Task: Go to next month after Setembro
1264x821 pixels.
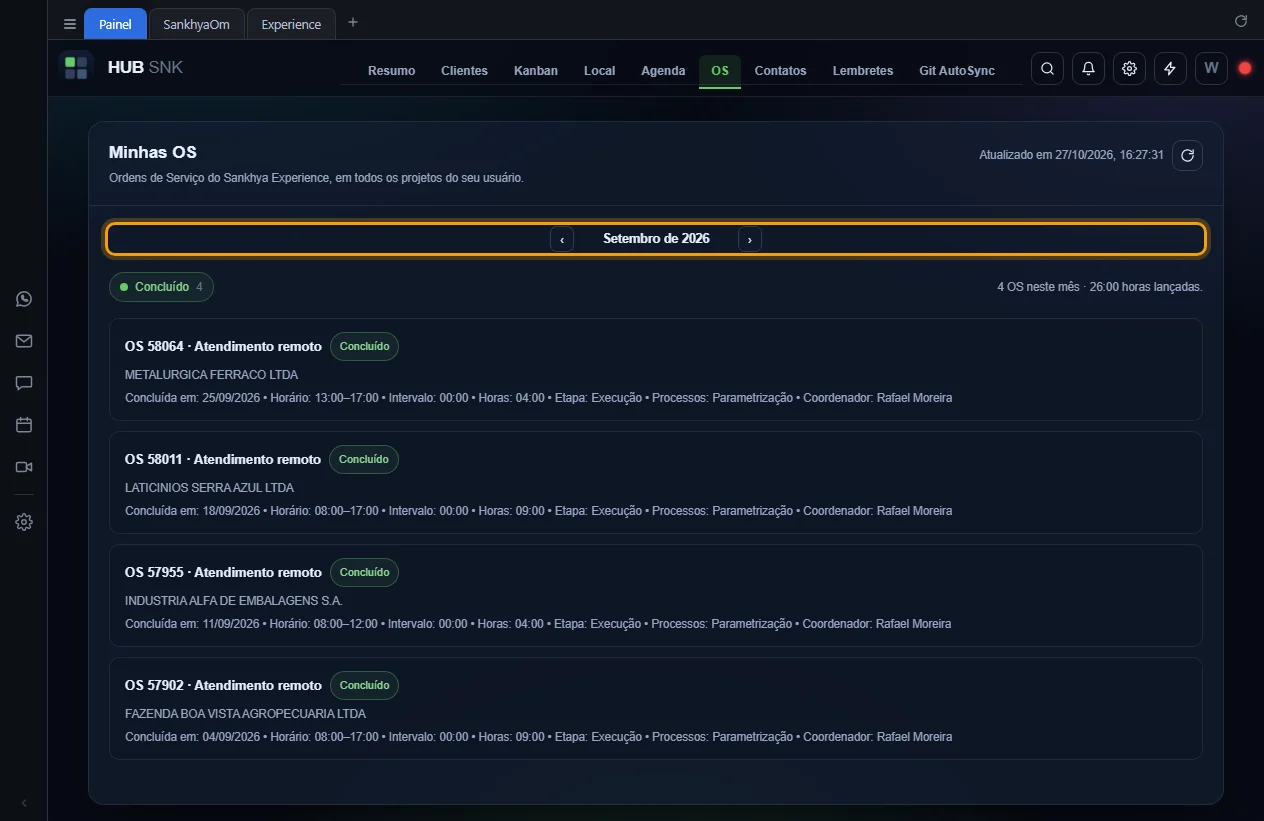Action: coord(750,239)
